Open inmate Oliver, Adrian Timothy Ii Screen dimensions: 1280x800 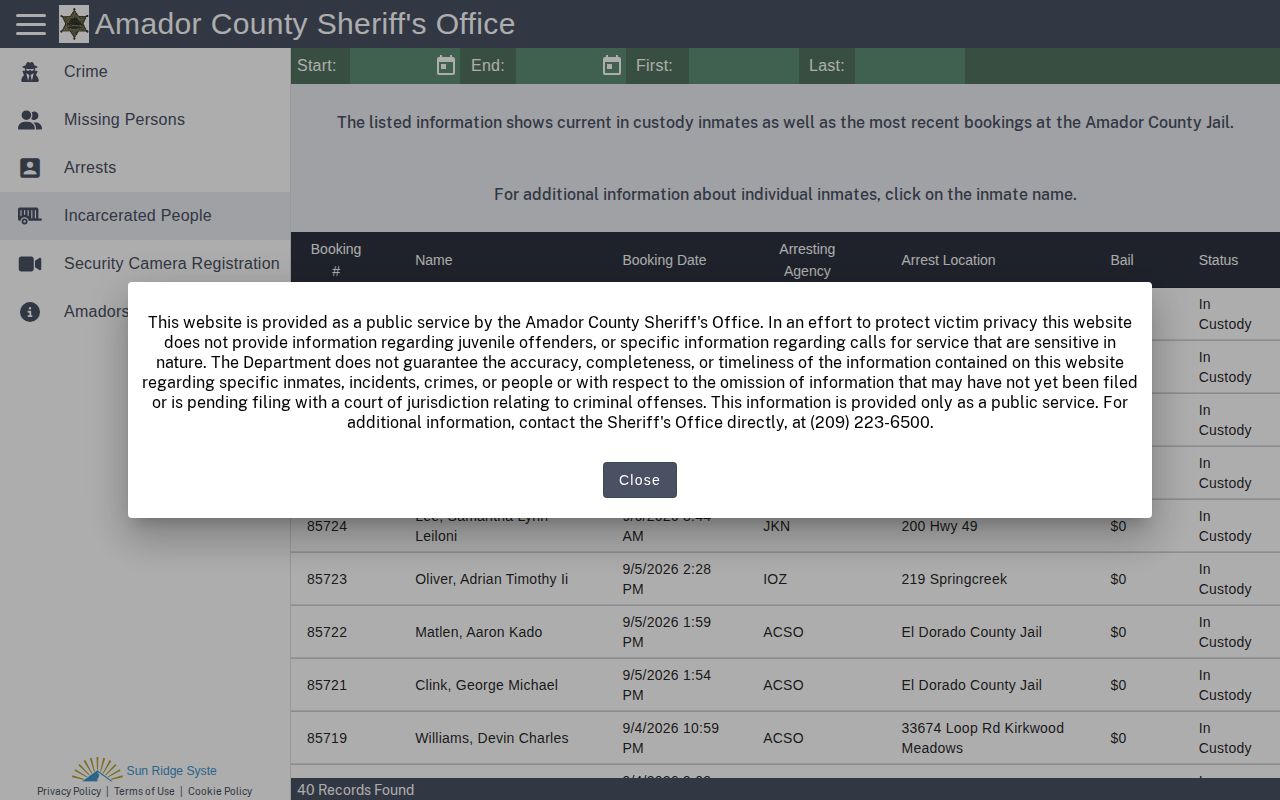click(x=492, y=579)
